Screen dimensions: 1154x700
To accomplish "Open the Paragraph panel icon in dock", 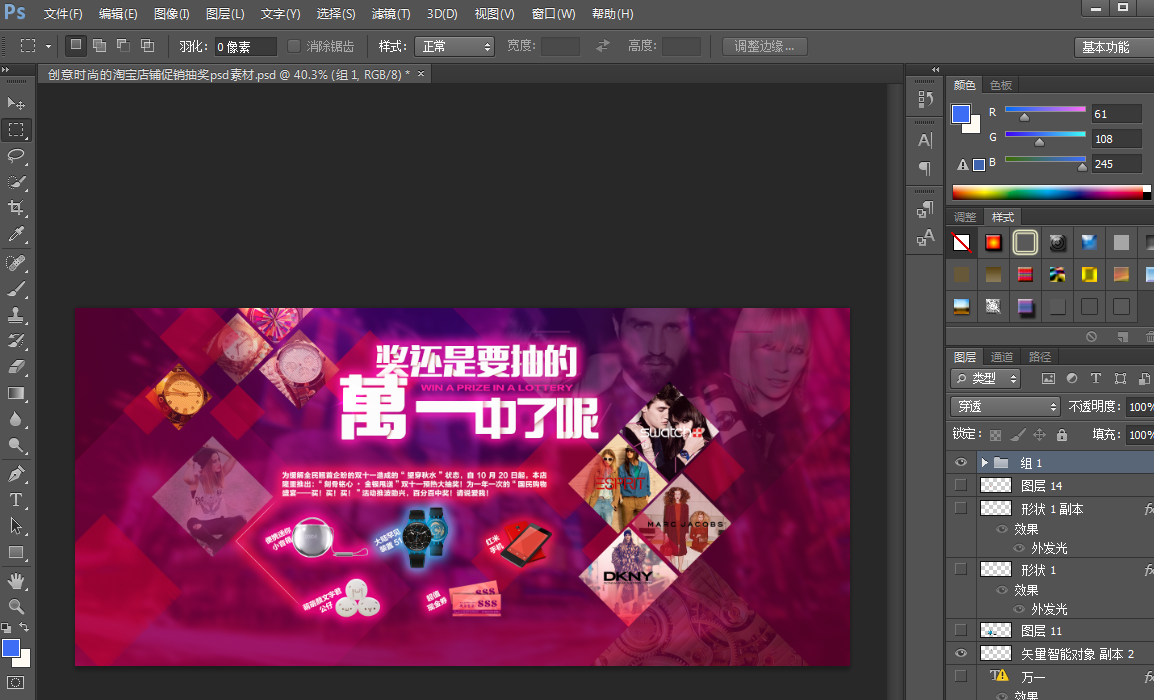I will pos(925,169).
